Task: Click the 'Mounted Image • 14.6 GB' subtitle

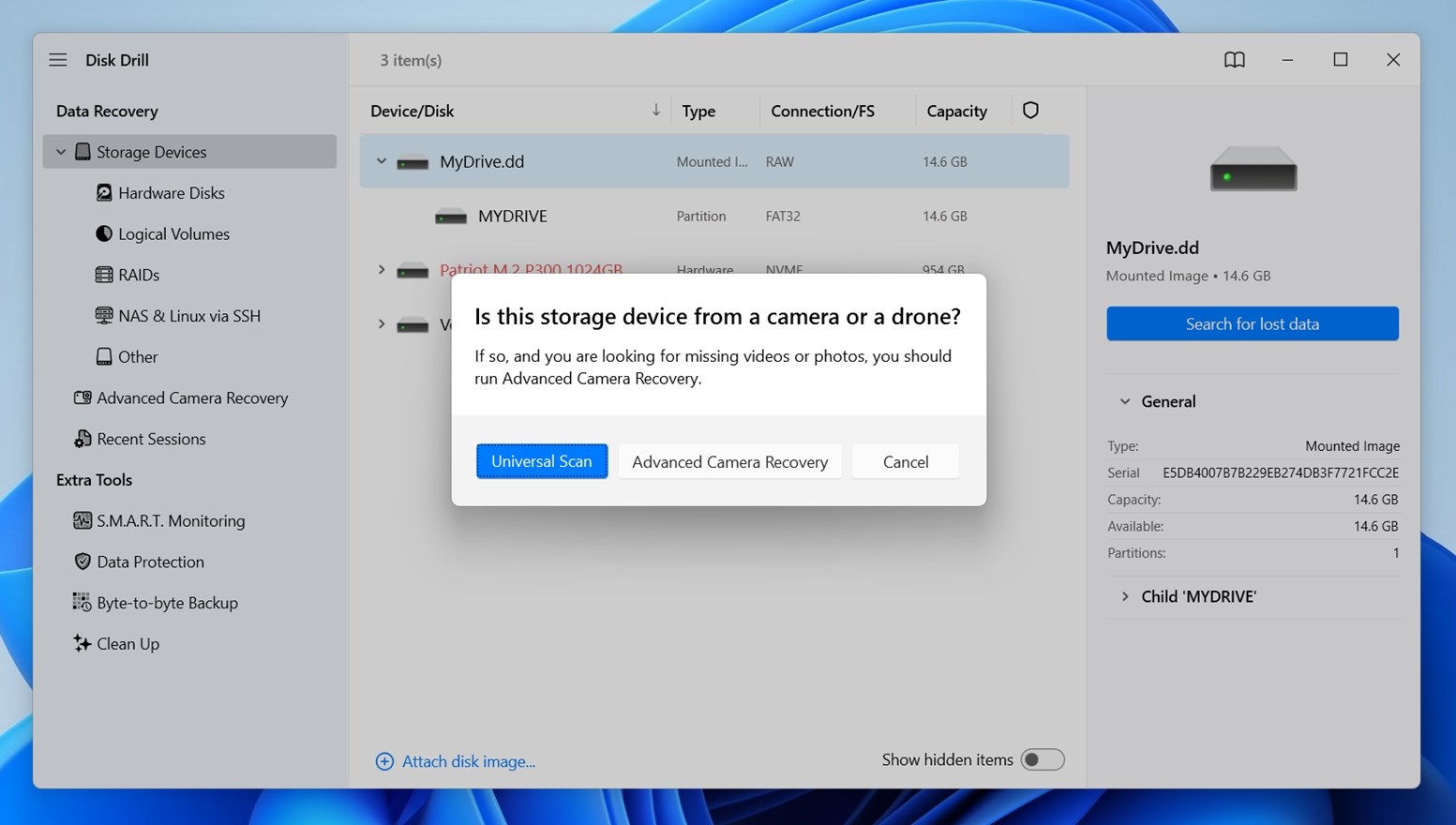Action: 1188,276
